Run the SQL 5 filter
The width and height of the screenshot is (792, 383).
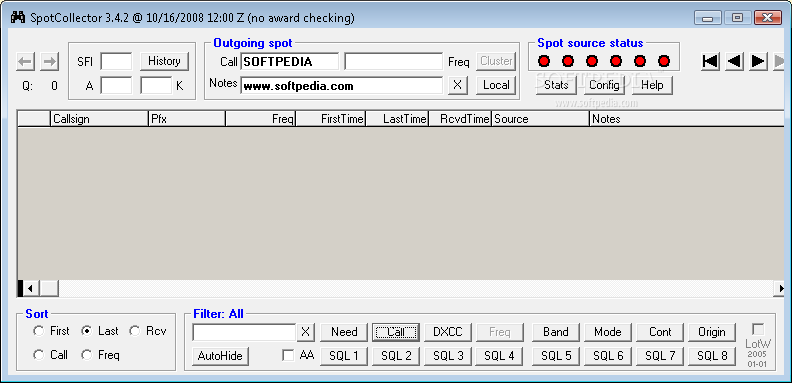coord(556,356)
